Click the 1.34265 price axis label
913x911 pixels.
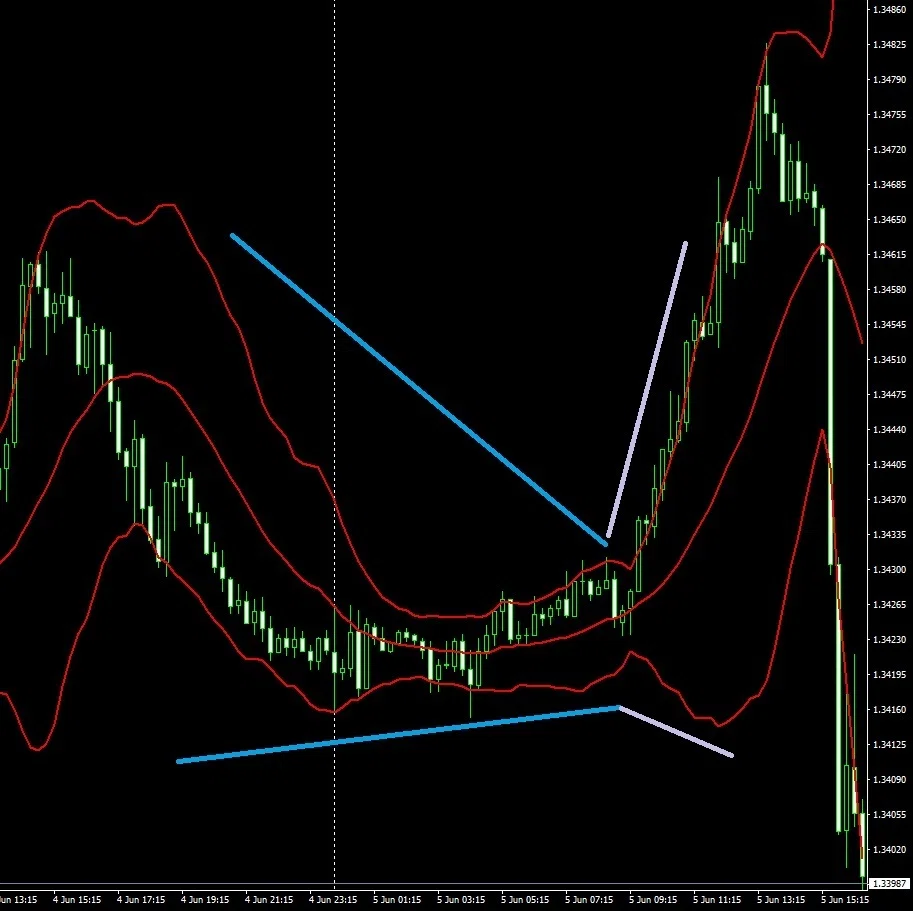click(x=889, y=604)
